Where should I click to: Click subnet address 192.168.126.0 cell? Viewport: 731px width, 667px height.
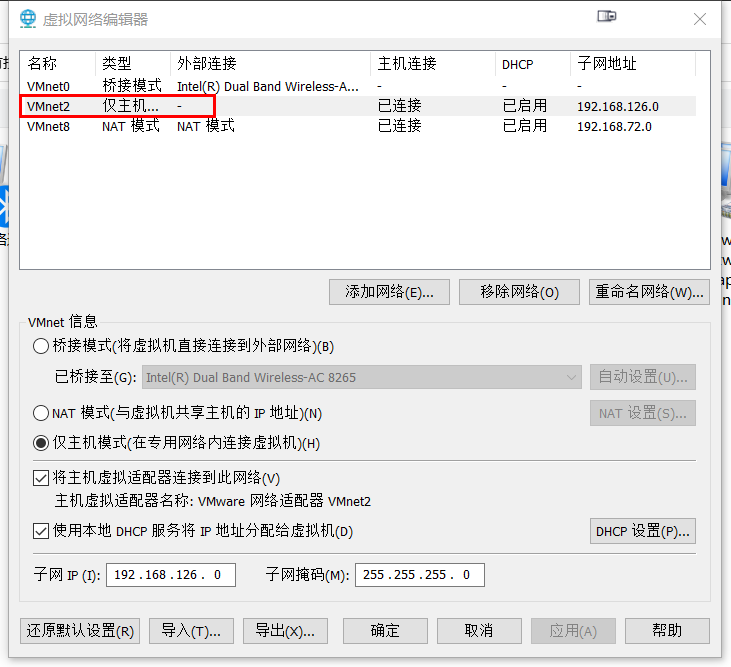tap(618, 107)
